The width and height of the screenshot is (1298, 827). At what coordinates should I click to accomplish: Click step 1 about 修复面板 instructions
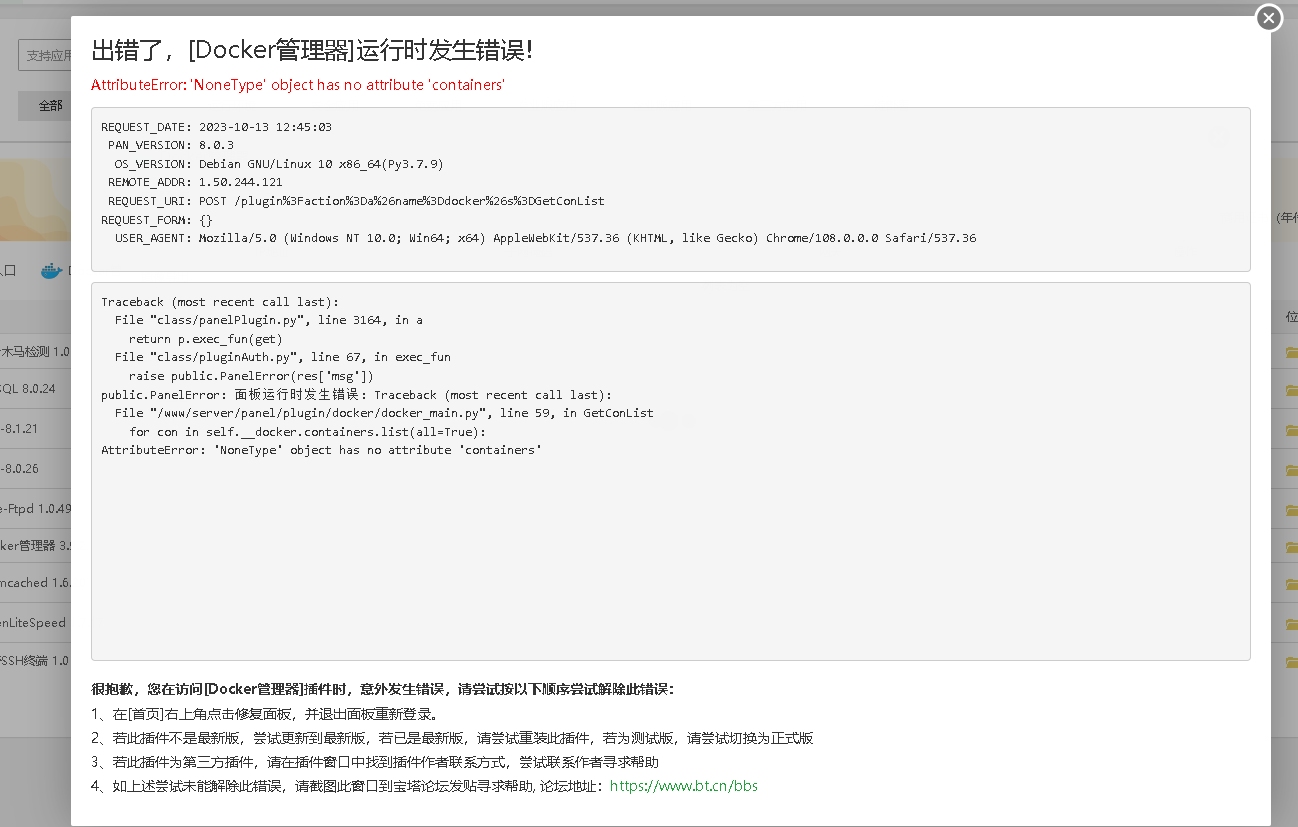click(x=264, y=714)
